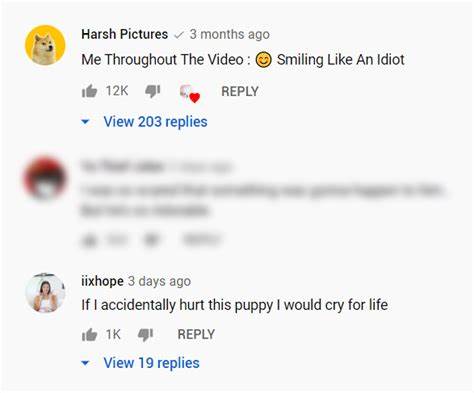Like the iixhope comment
Viewport: 474px width, 393px height.
coord(89,334)
